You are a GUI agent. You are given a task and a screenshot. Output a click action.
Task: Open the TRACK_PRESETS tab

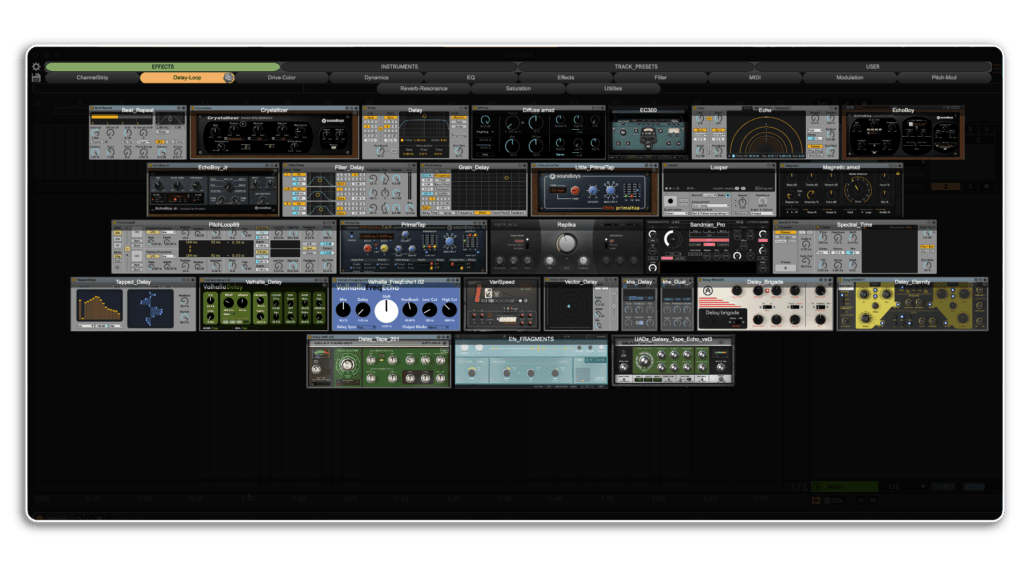tap(636, 67)
